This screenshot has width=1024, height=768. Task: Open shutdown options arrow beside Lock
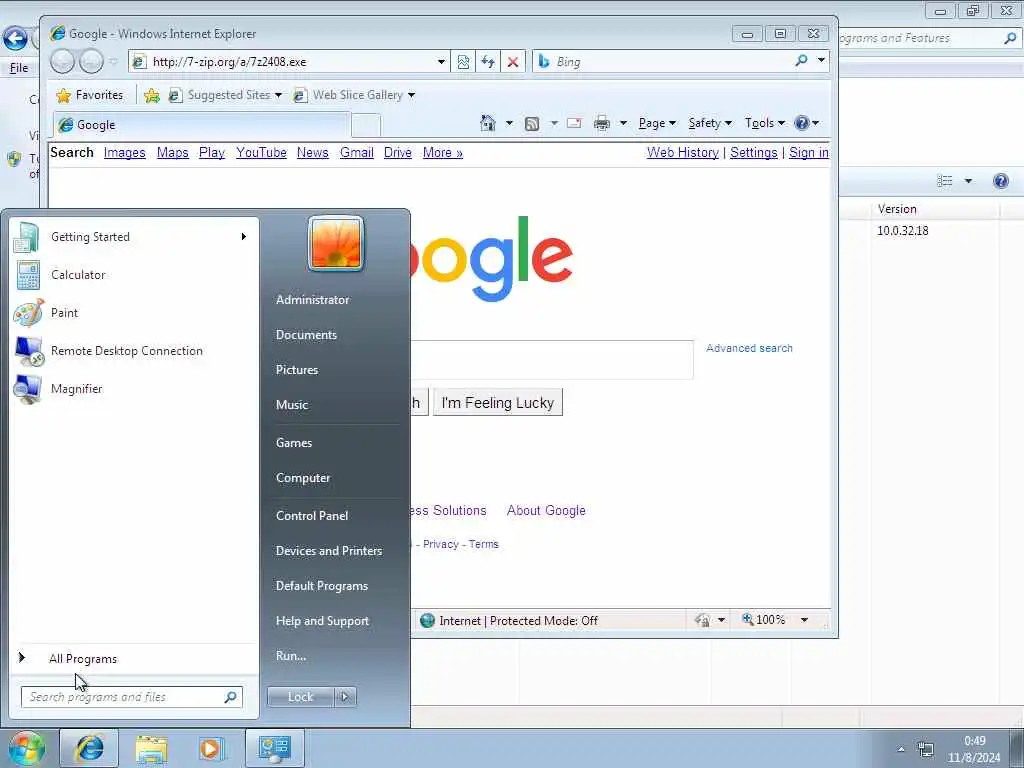point(345,697)
